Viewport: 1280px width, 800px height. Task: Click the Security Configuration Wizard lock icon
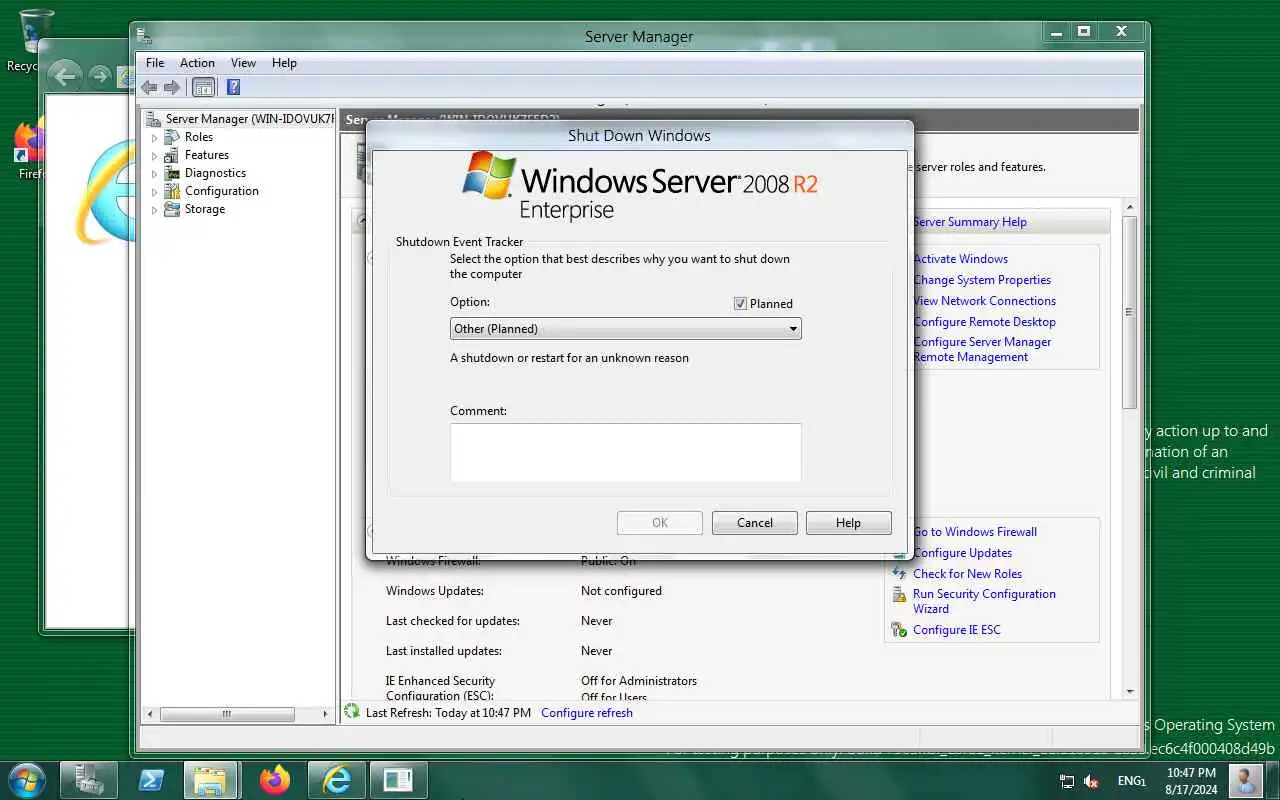(898, 594)
